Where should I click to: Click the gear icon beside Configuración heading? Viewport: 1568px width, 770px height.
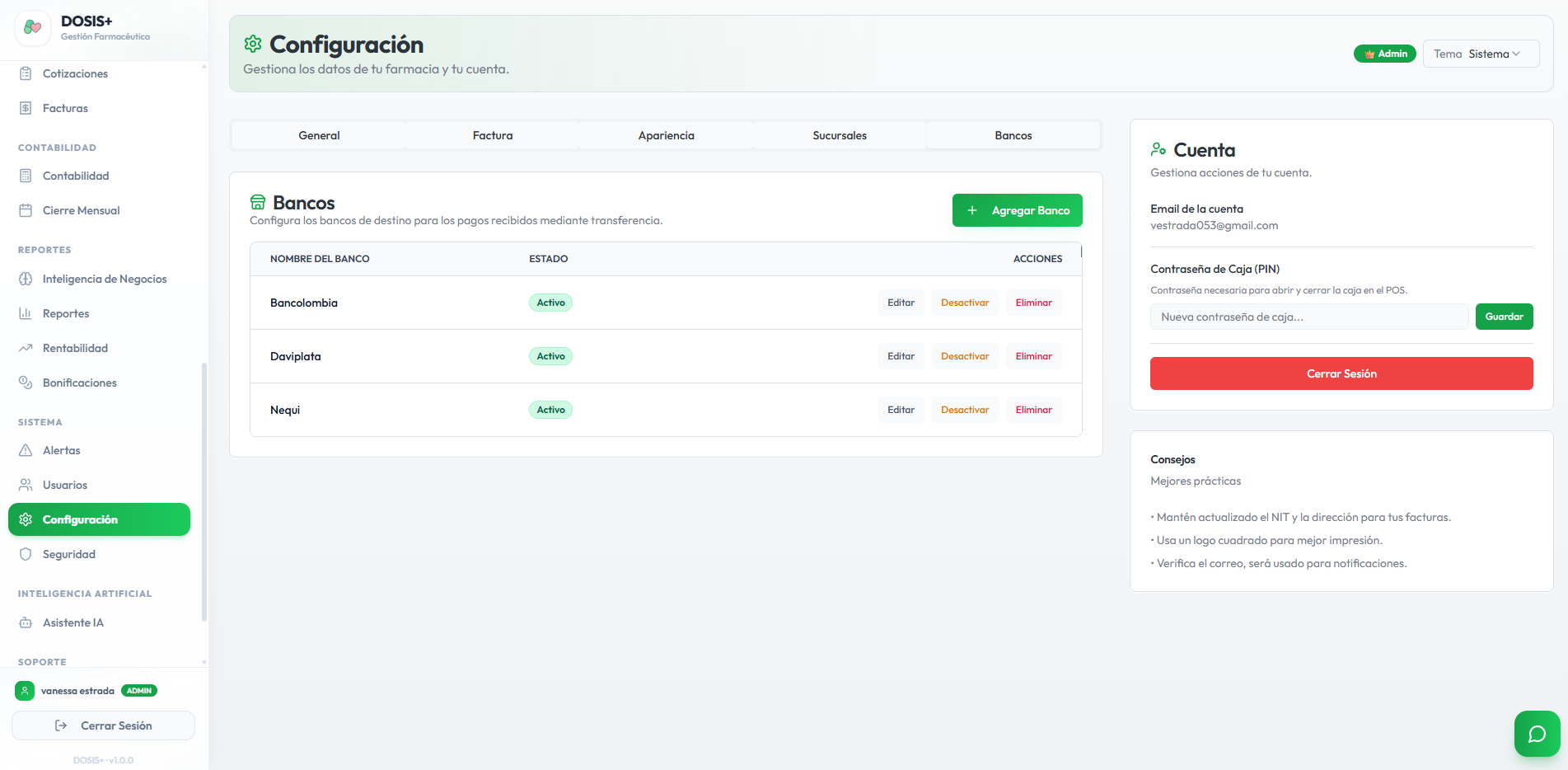253,44
